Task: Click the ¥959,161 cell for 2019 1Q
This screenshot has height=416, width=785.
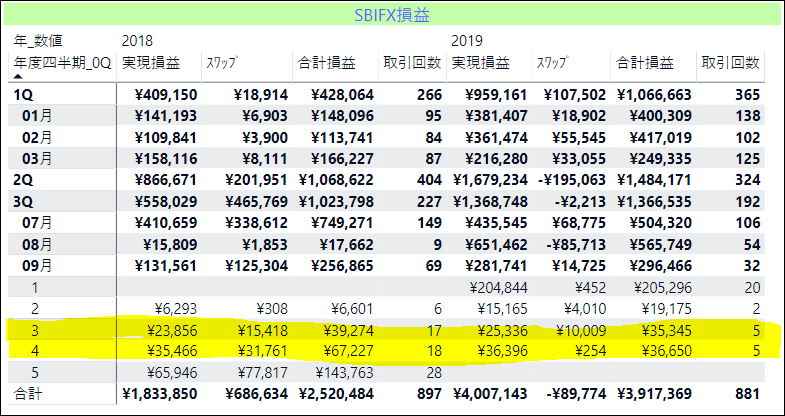Action: pyautogui.click(x=496, y=95)
